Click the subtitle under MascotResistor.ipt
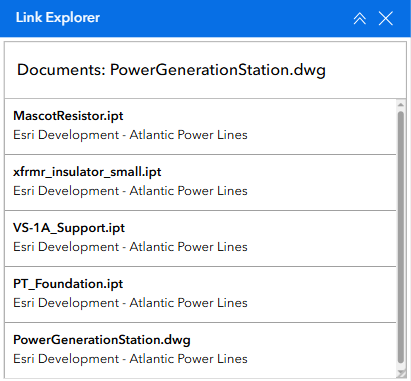The height and width of the screenshot is (381, 411). [x=130, y=135]
